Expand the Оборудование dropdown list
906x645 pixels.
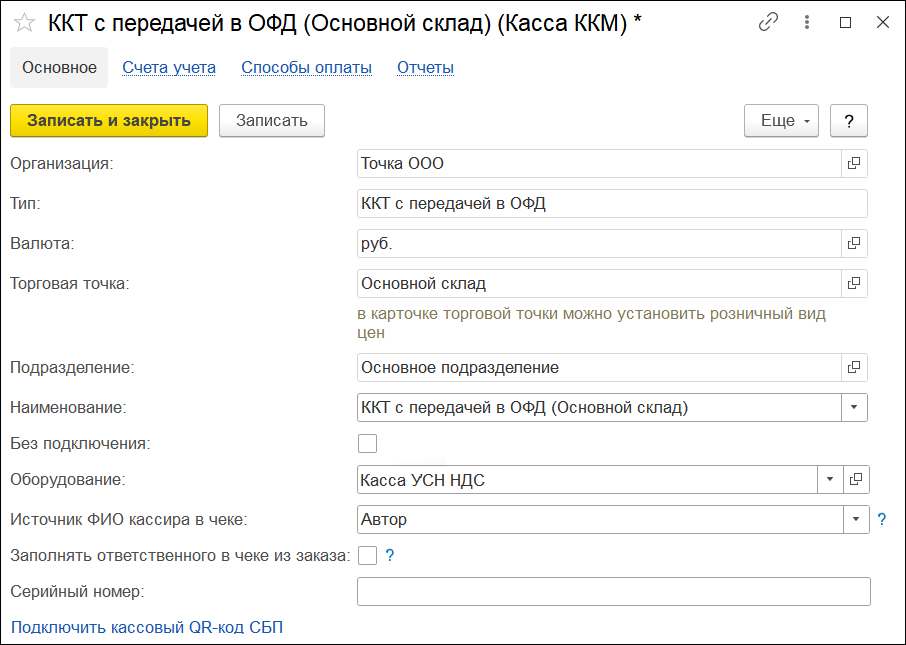(829, 480)
